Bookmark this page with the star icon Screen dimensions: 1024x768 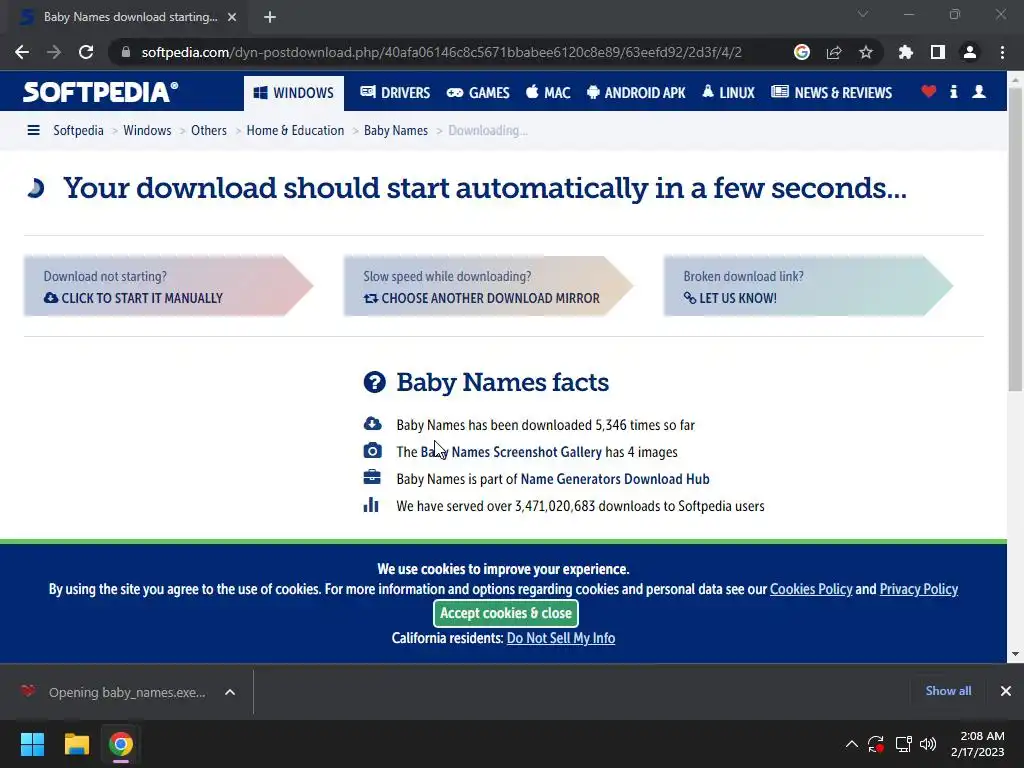click(x=865, y=52)
